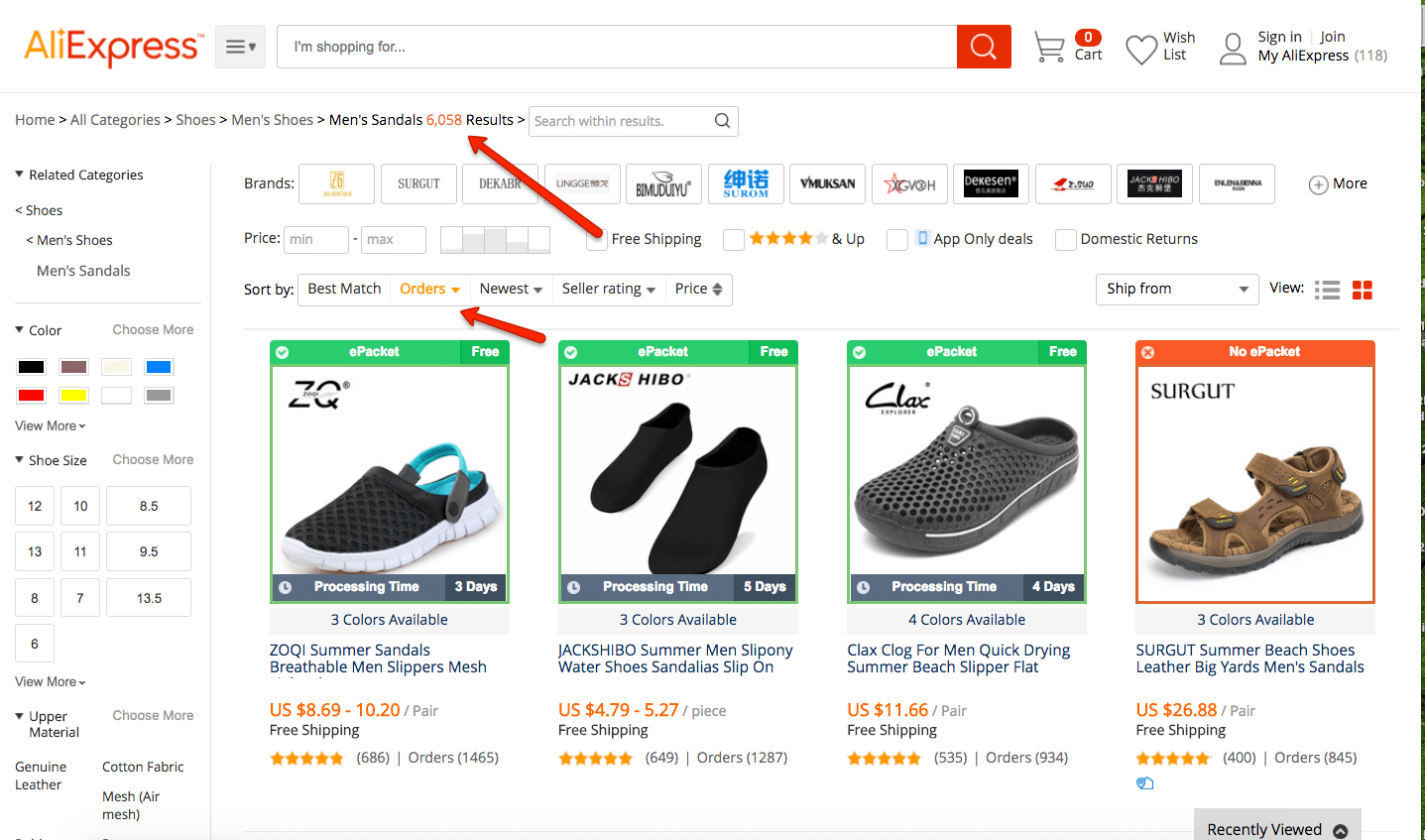
Task: Open the Newest sort dropdown
Action: tap(511, 289)
